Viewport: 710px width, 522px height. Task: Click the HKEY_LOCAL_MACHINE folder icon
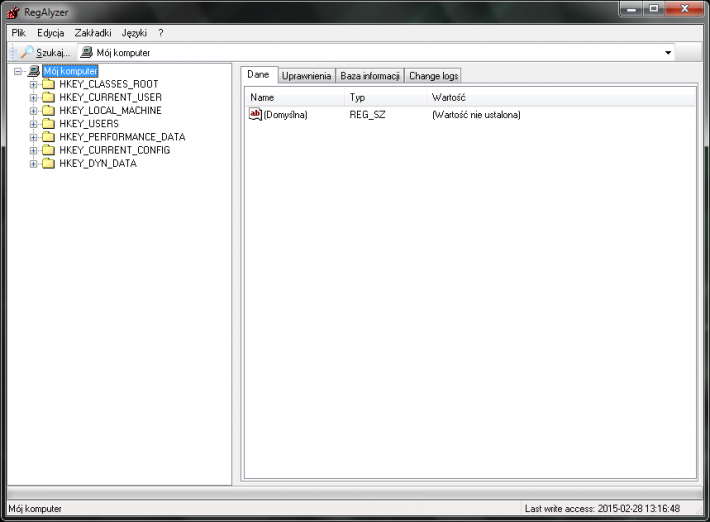tap(48, 110)
